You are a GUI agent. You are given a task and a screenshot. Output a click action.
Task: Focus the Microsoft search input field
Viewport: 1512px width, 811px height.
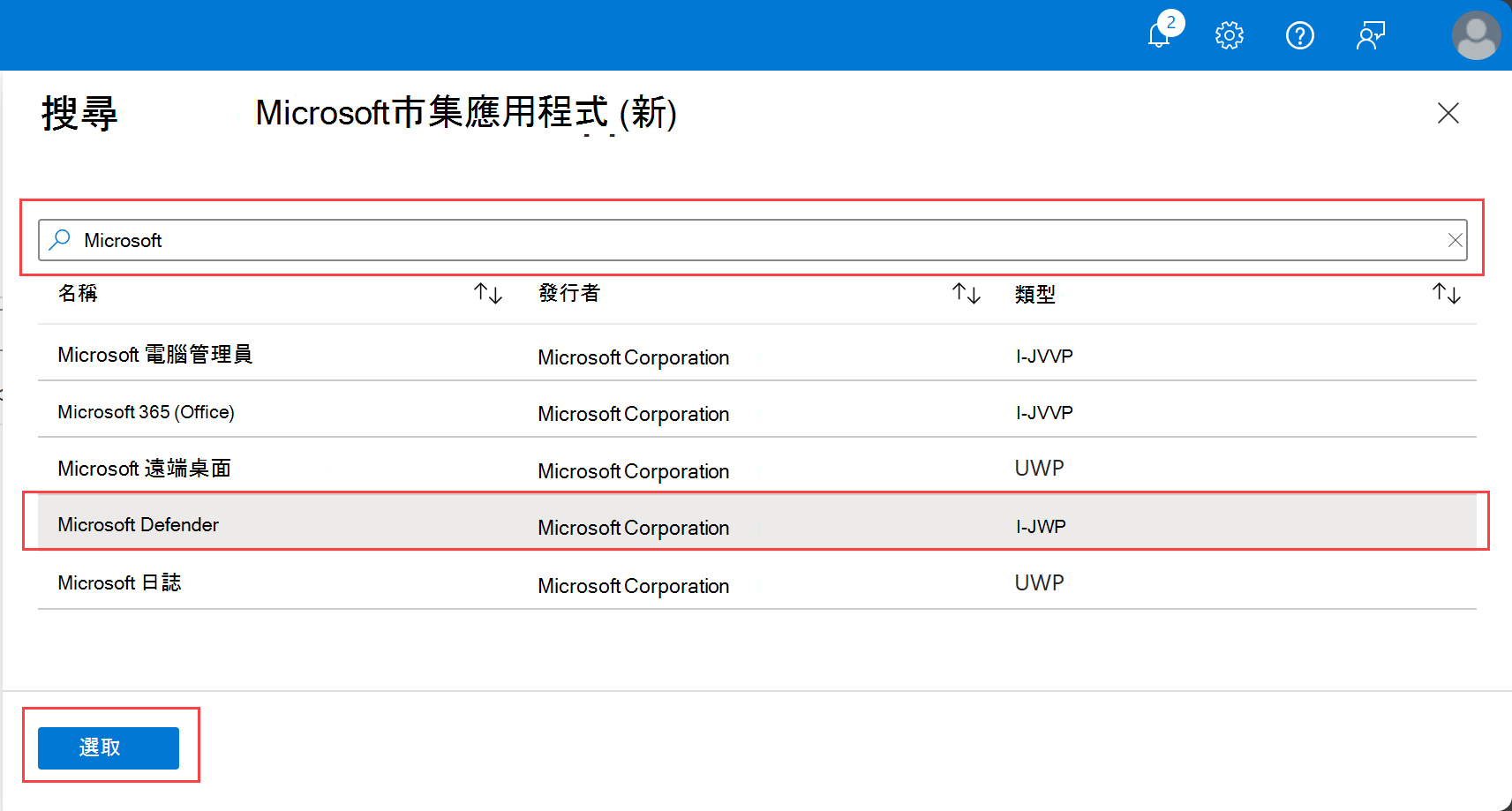(753, 240)
